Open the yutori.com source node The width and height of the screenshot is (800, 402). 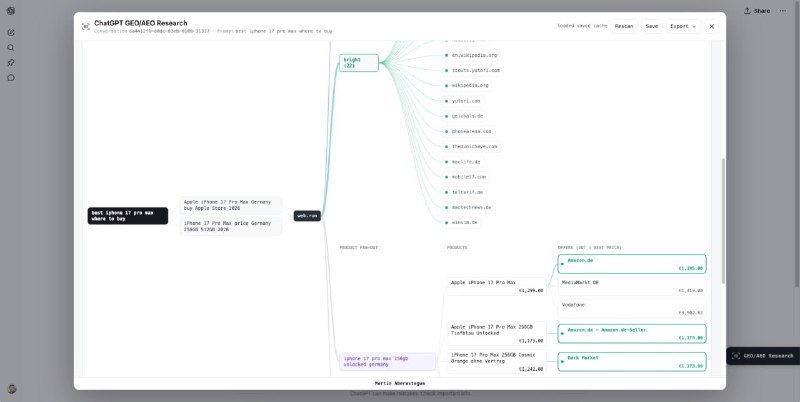coord(463,101)
